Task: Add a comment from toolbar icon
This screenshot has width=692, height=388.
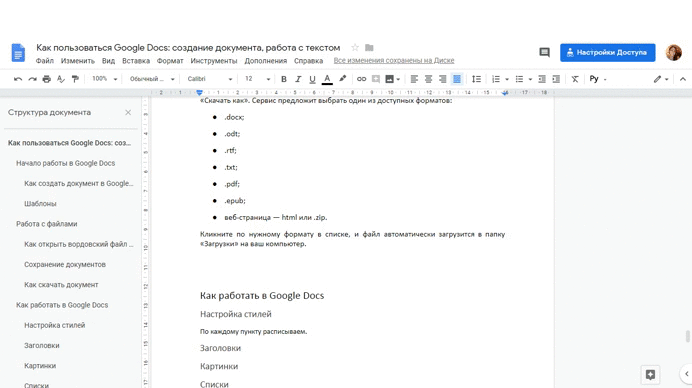Action: pos(376,79)
